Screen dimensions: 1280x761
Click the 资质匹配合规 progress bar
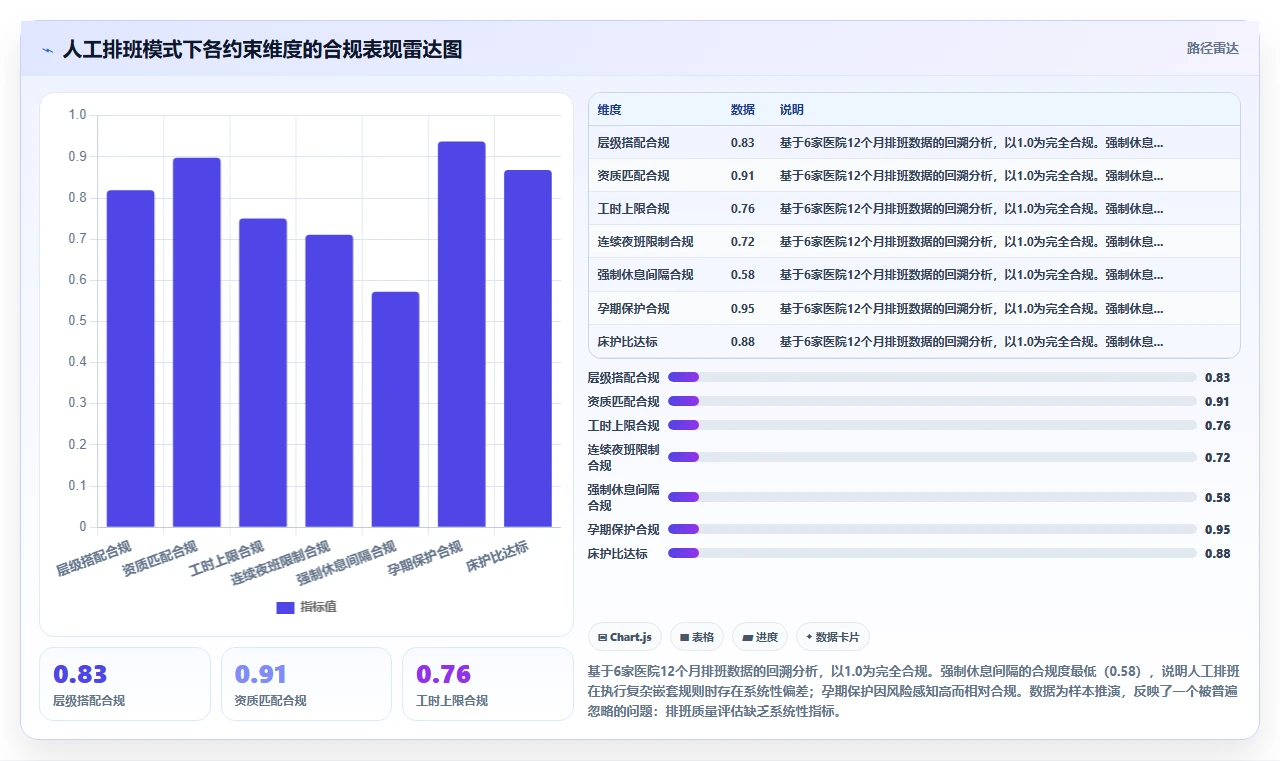click(932, 401)
